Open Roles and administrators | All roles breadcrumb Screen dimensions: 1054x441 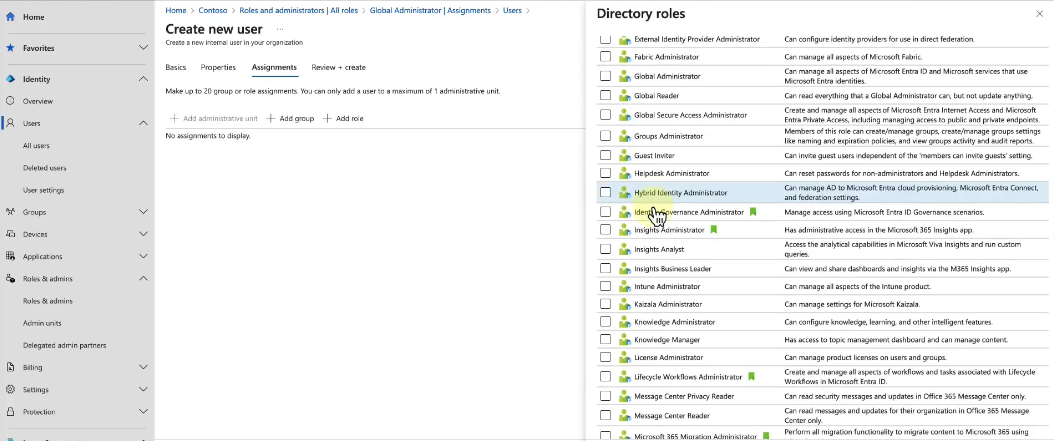pos(298,10)
